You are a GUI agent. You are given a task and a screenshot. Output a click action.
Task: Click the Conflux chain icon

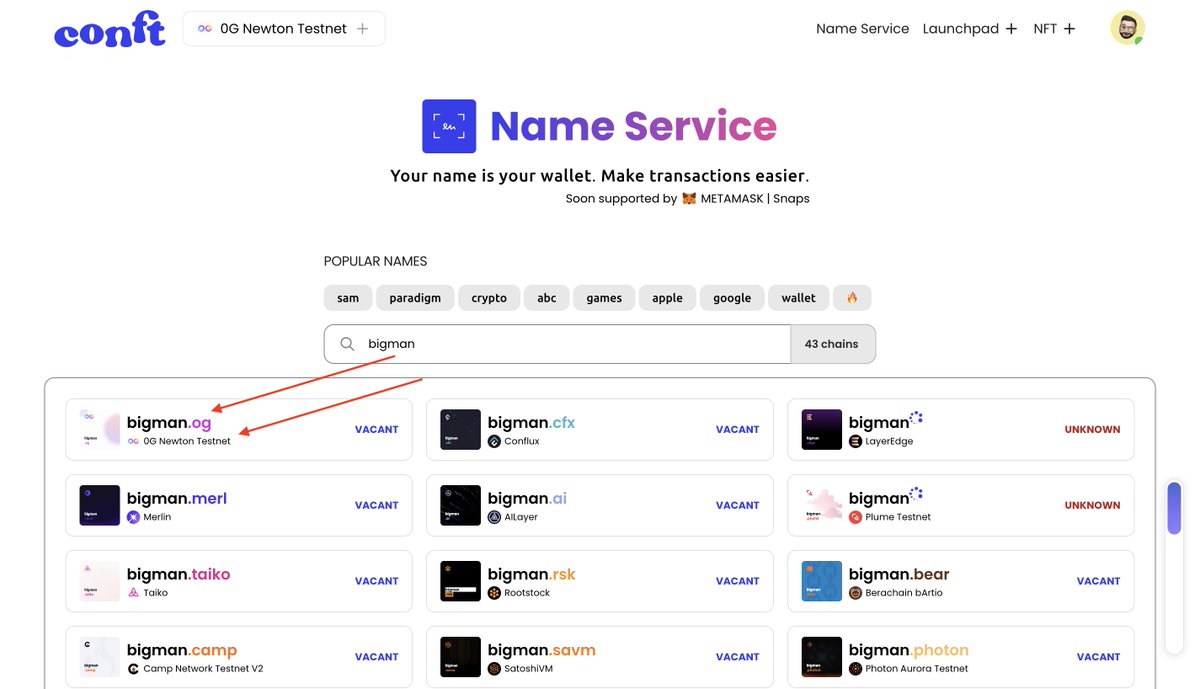click(494, 441)
